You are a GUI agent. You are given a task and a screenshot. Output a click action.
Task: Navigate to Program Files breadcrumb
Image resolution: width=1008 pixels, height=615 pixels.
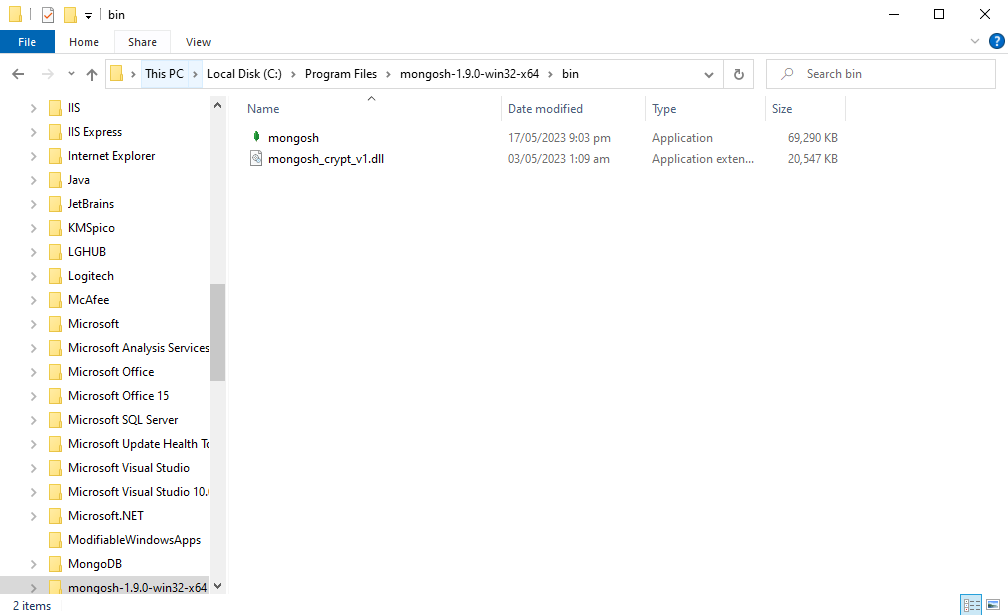coord(341,74)
